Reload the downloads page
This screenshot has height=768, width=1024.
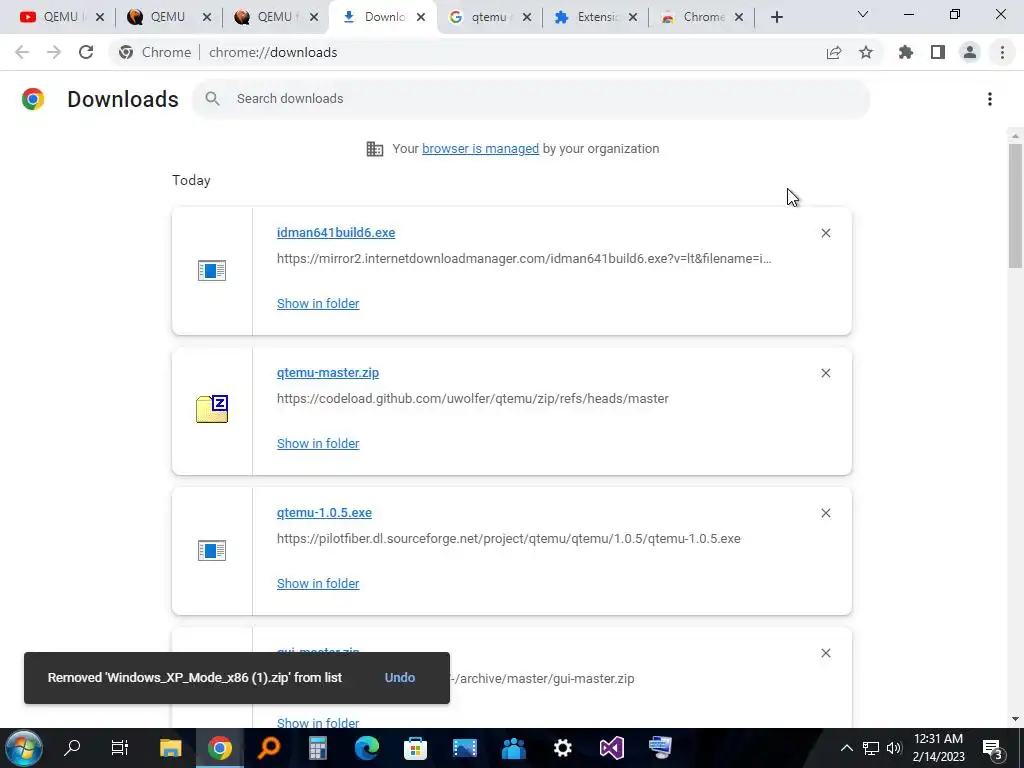click(86, 52)
